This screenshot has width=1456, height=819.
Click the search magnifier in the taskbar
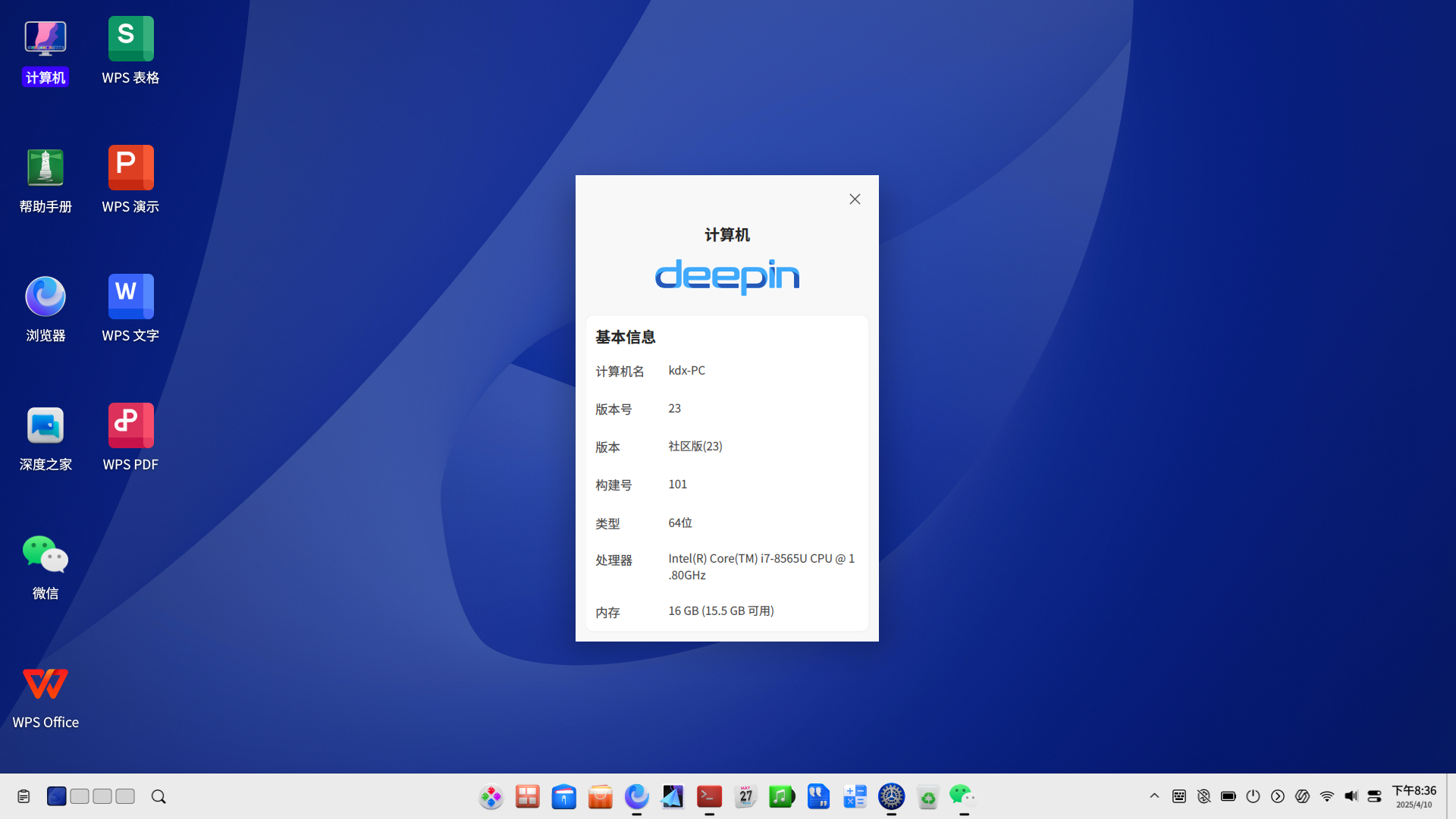click(158, 796)
